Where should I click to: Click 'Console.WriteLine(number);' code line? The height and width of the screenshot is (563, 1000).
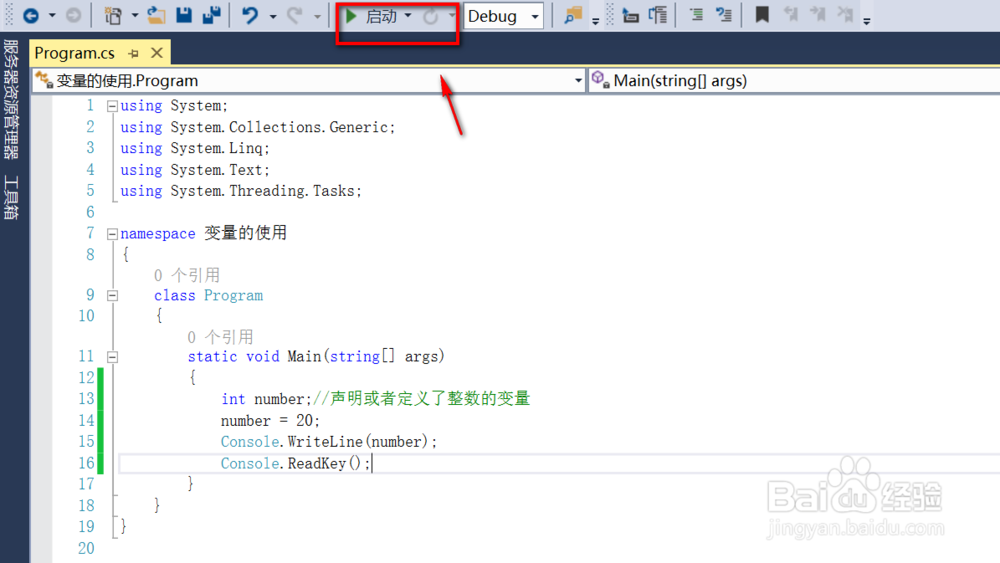(x=329, y=442)
